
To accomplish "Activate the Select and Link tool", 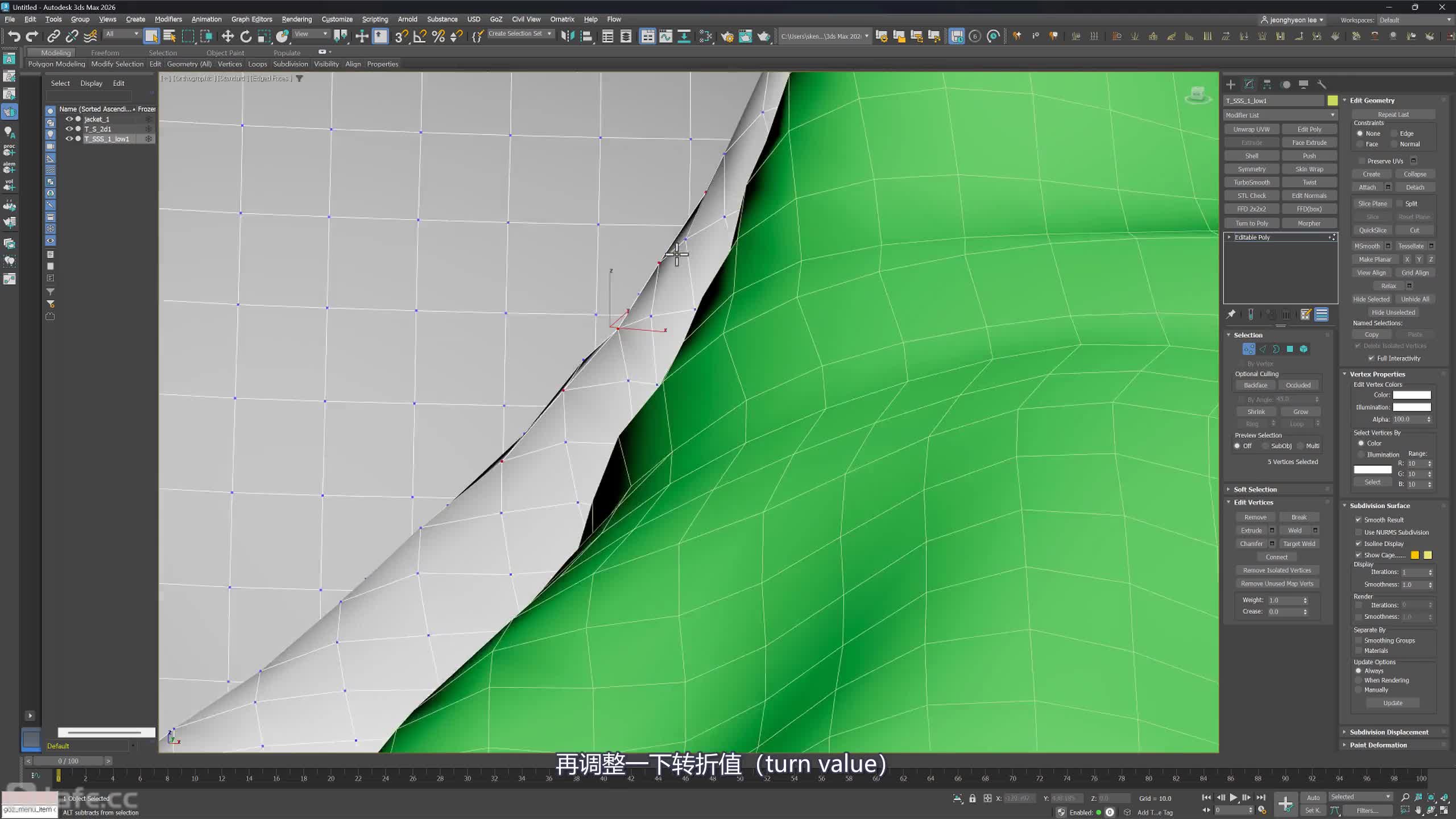I will (53, 36).
